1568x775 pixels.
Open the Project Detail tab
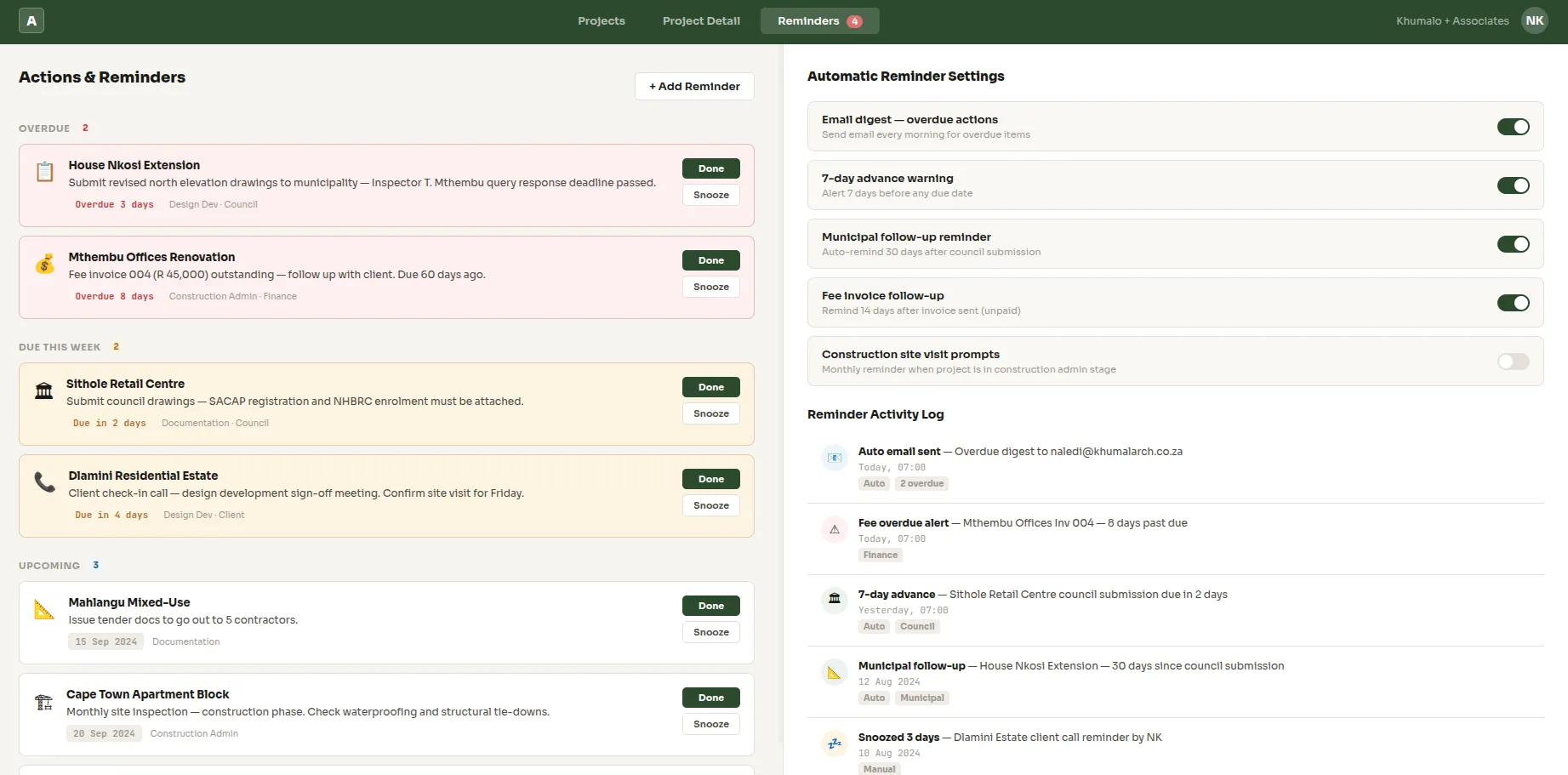pos(701,20)
